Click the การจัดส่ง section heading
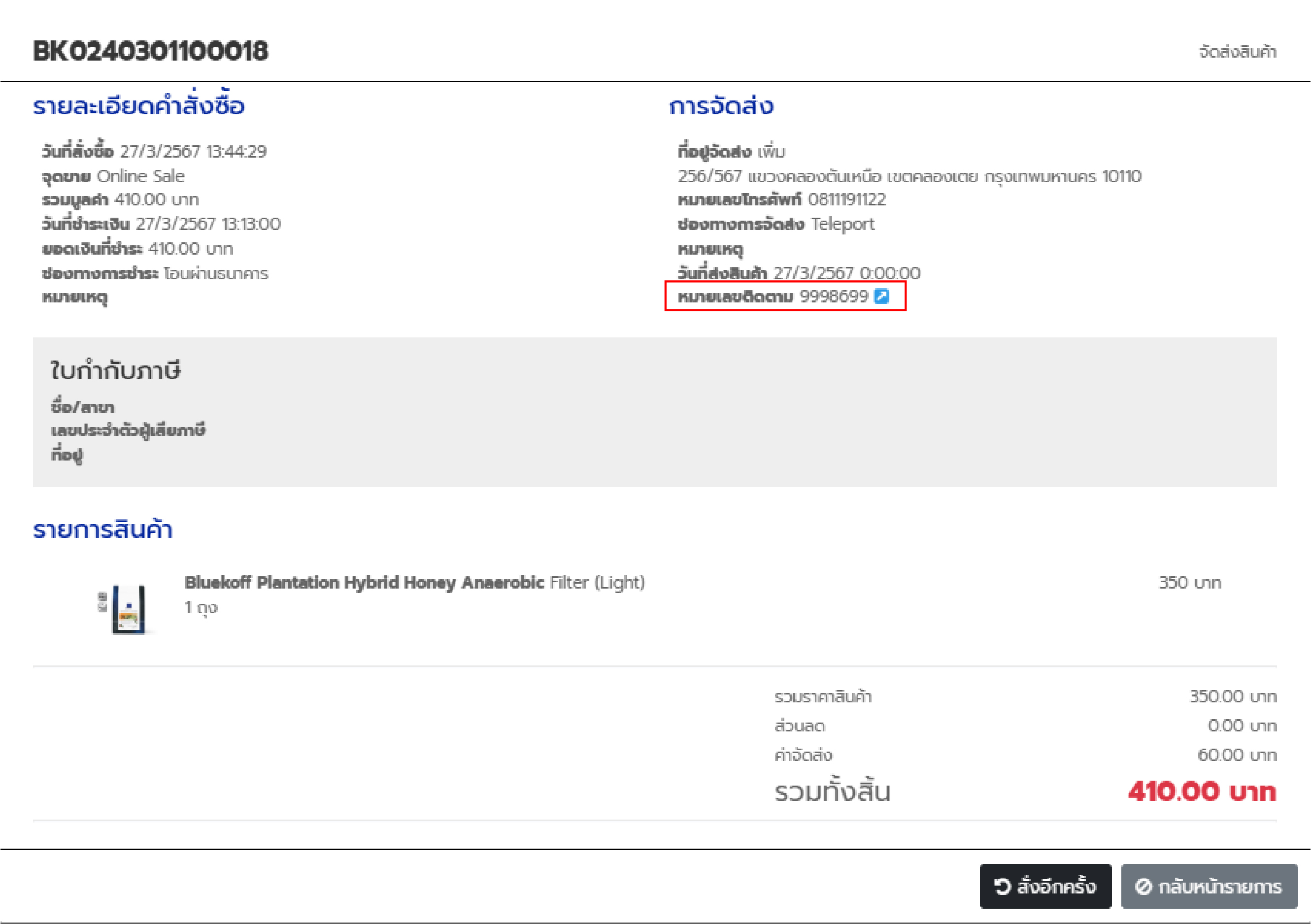1311x924 pixels. tap(721, 106)
